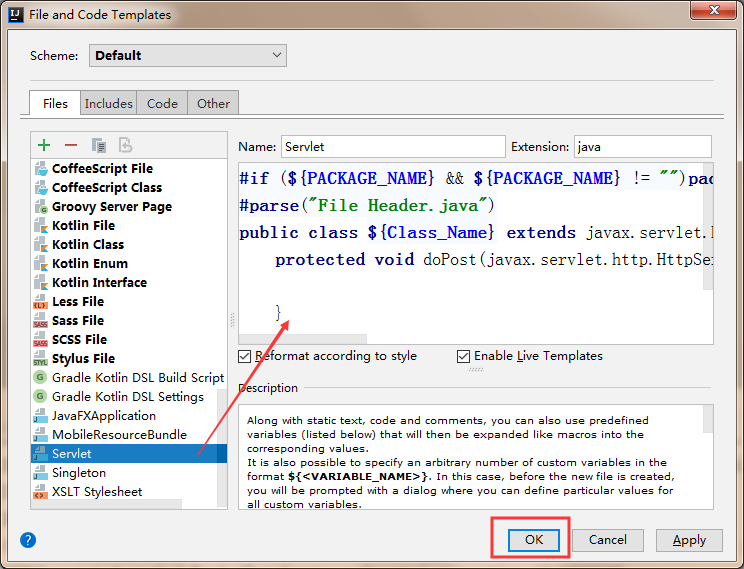Select the JavaFXApplication label
The image size is (744, 569).
tap(104, 416)
